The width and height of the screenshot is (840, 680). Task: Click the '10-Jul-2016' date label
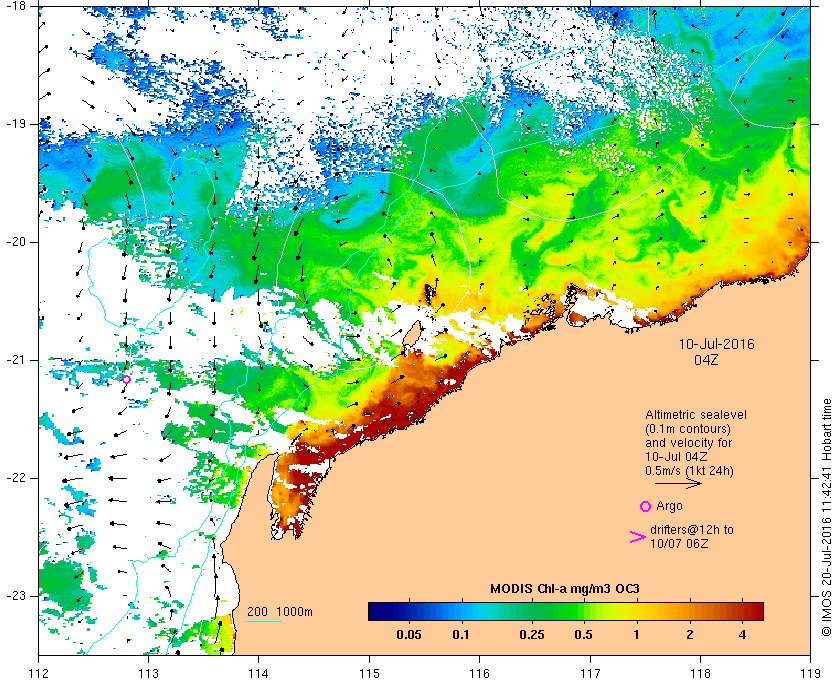pos(716,344)
